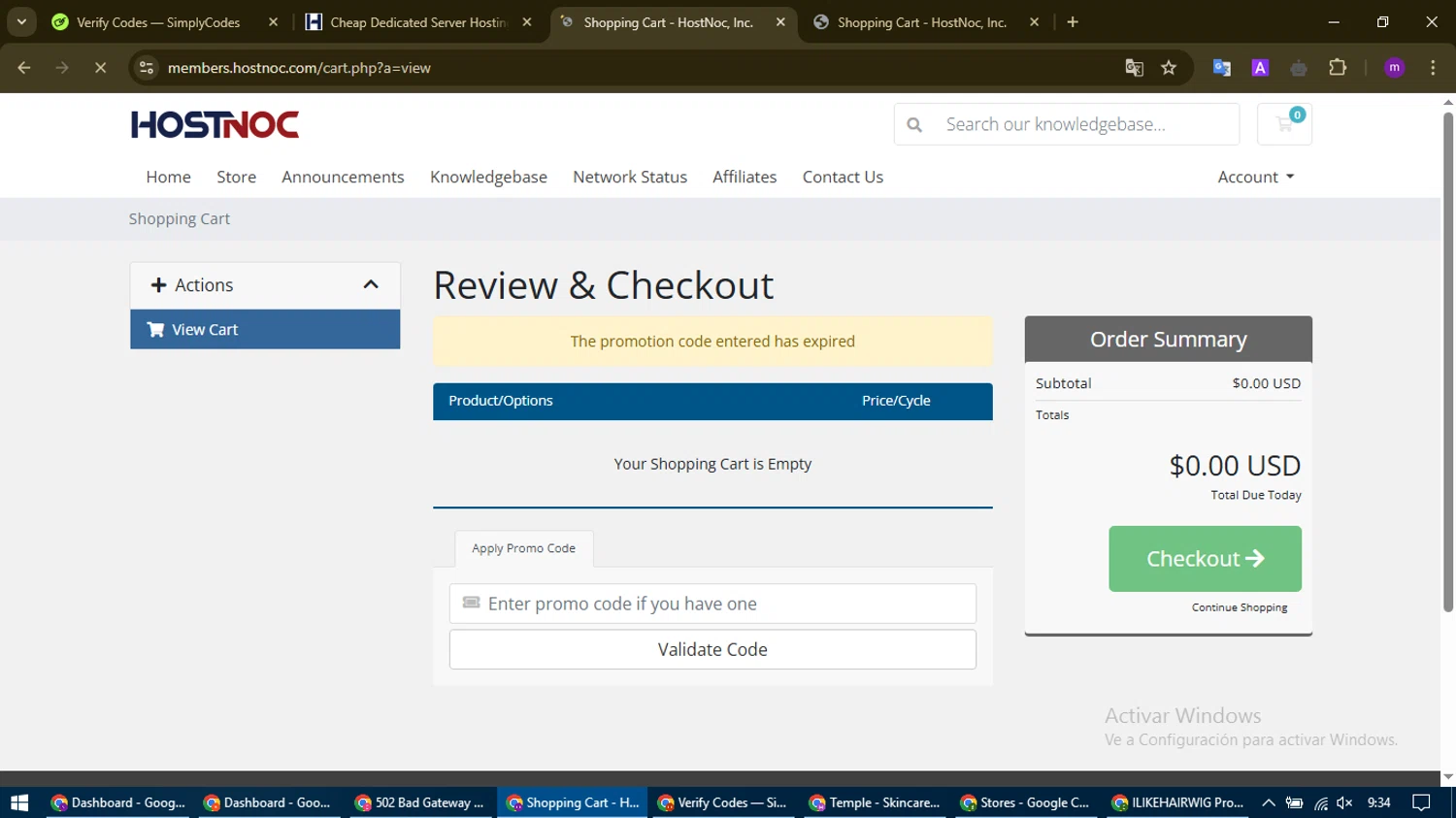The height and width of the screenshot is (818, 1456).
Task: Click the knowledgebase search magnifier icon
Action: point(914,124)
